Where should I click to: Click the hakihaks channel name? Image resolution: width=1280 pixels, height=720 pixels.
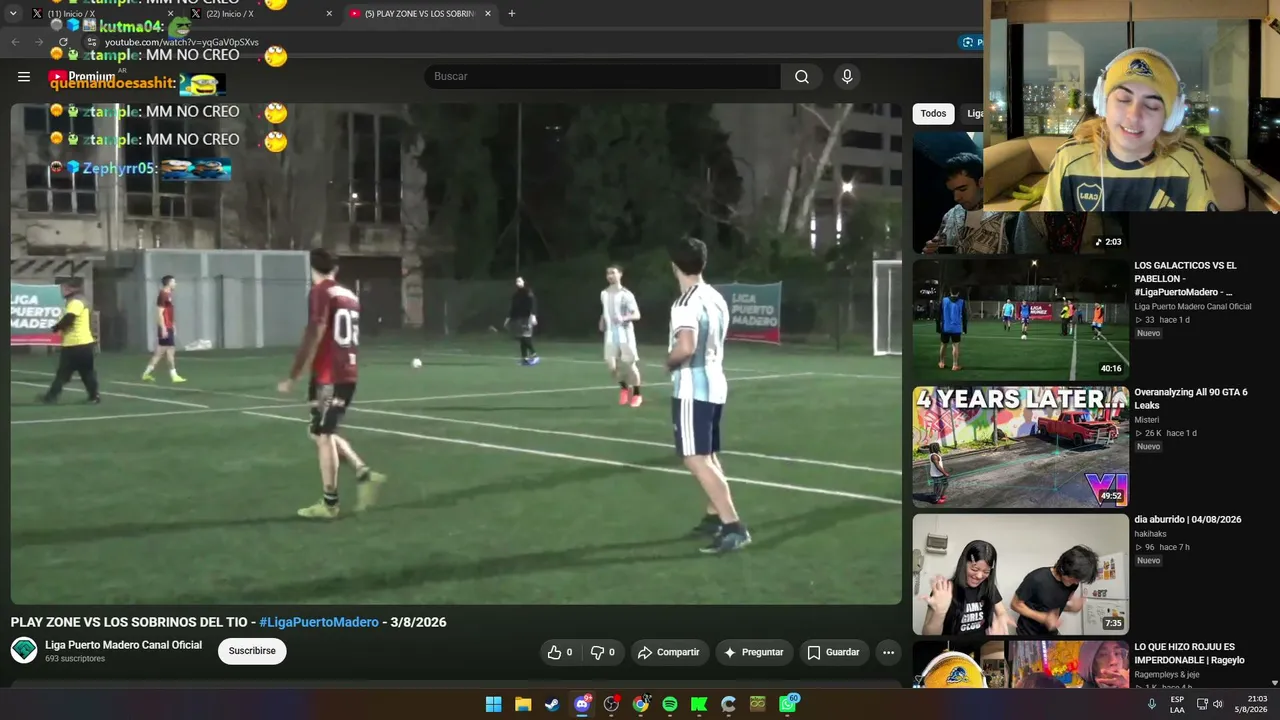[x=1151, y=534]
